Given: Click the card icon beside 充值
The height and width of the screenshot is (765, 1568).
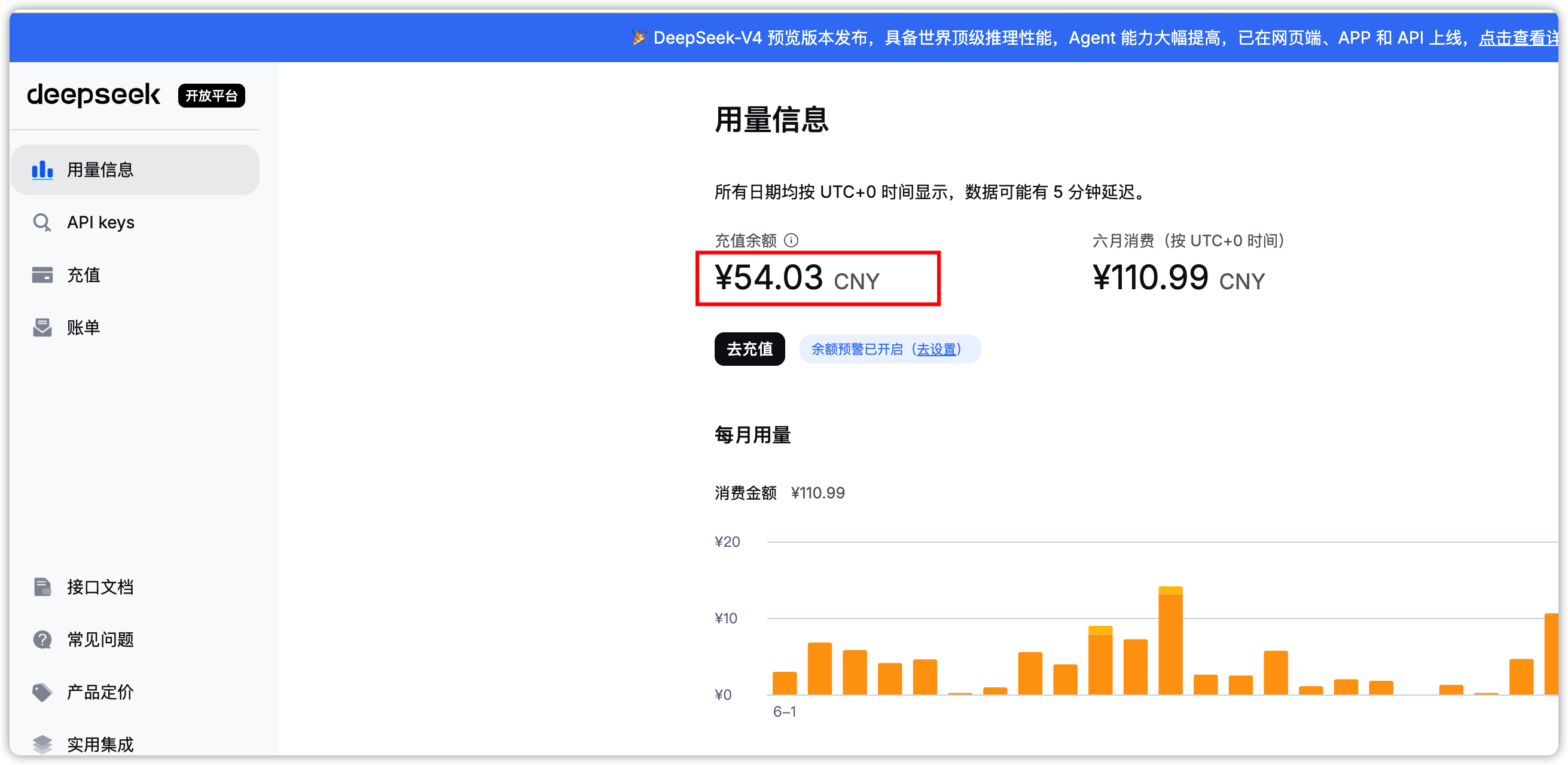Looking at the screenshot, I should point(42,275).
